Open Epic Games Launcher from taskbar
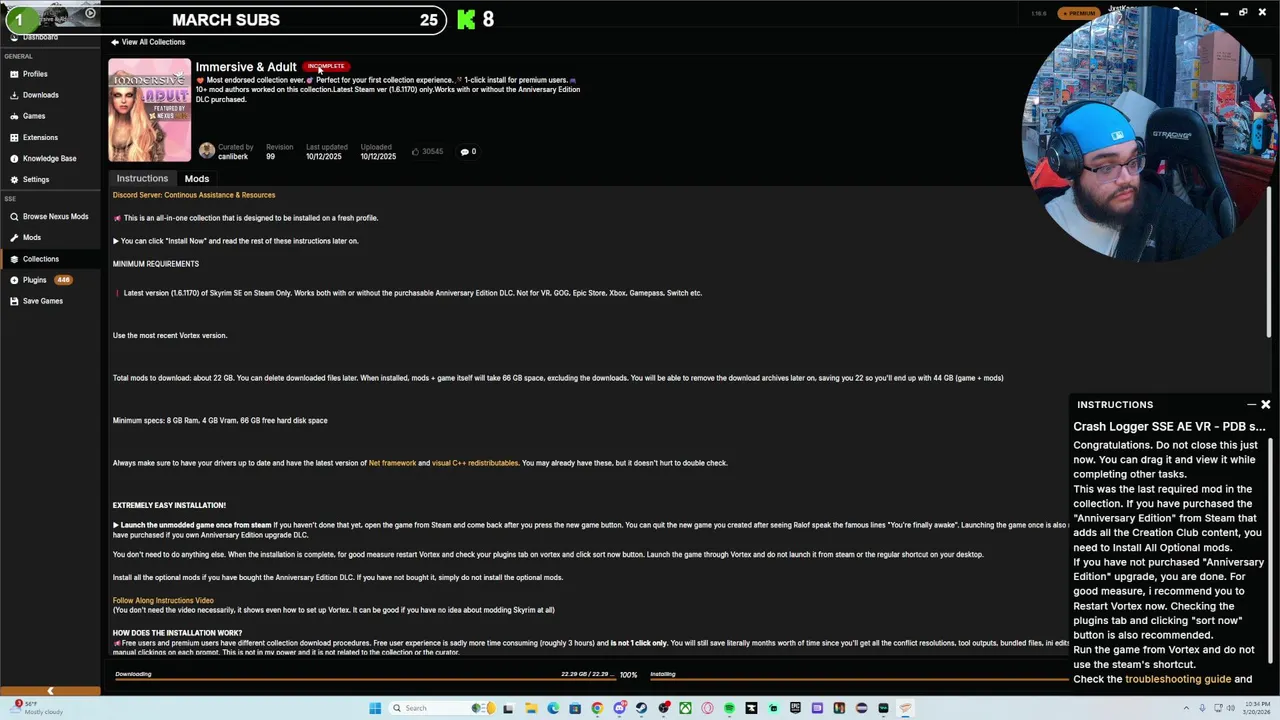Screen dimensions: 1280x720 [795, 708]
